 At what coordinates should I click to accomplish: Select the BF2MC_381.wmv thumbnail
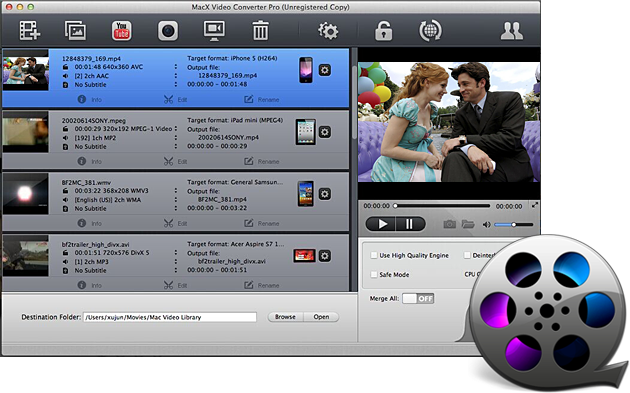click(x=25, y=194)
